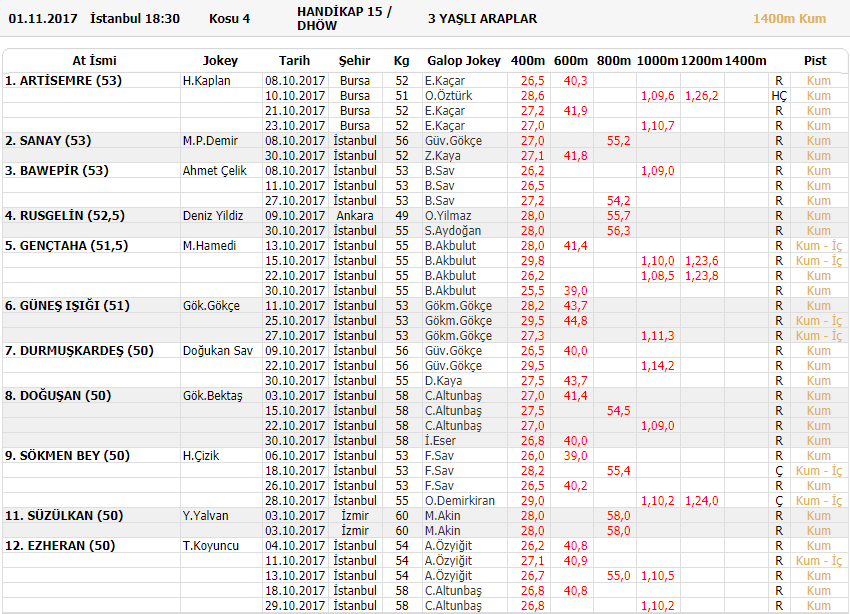850x614 pixels.
Task: Click the 1400m Kum track label
Action: pyautogui.click(x=789, y=18)
